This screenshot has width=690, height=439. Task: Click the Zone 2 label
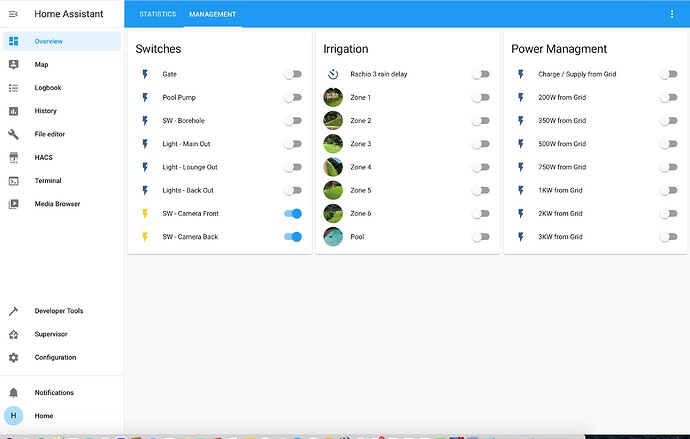(361, 121)
